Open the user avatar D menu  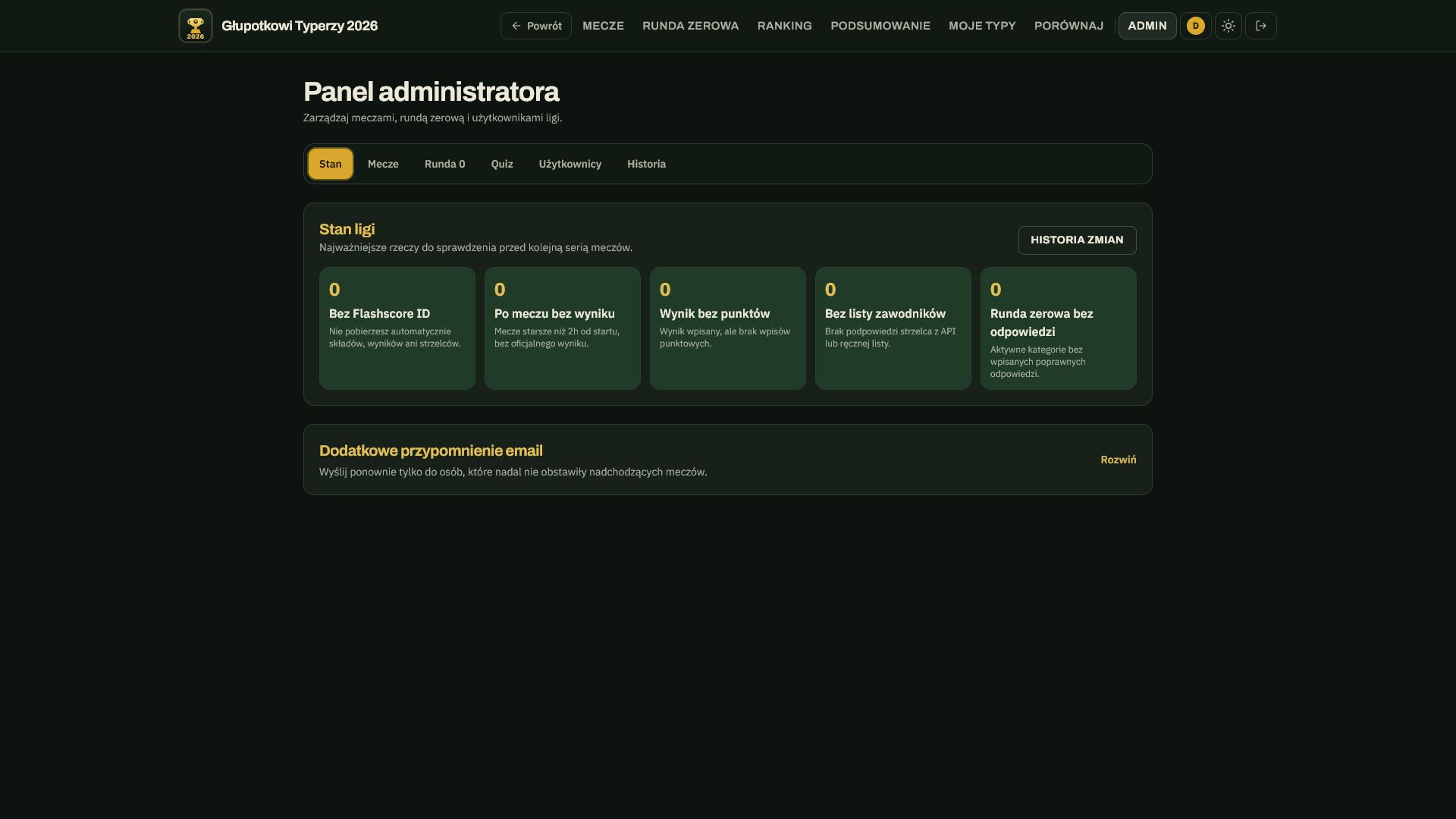tap(1196, 26)
